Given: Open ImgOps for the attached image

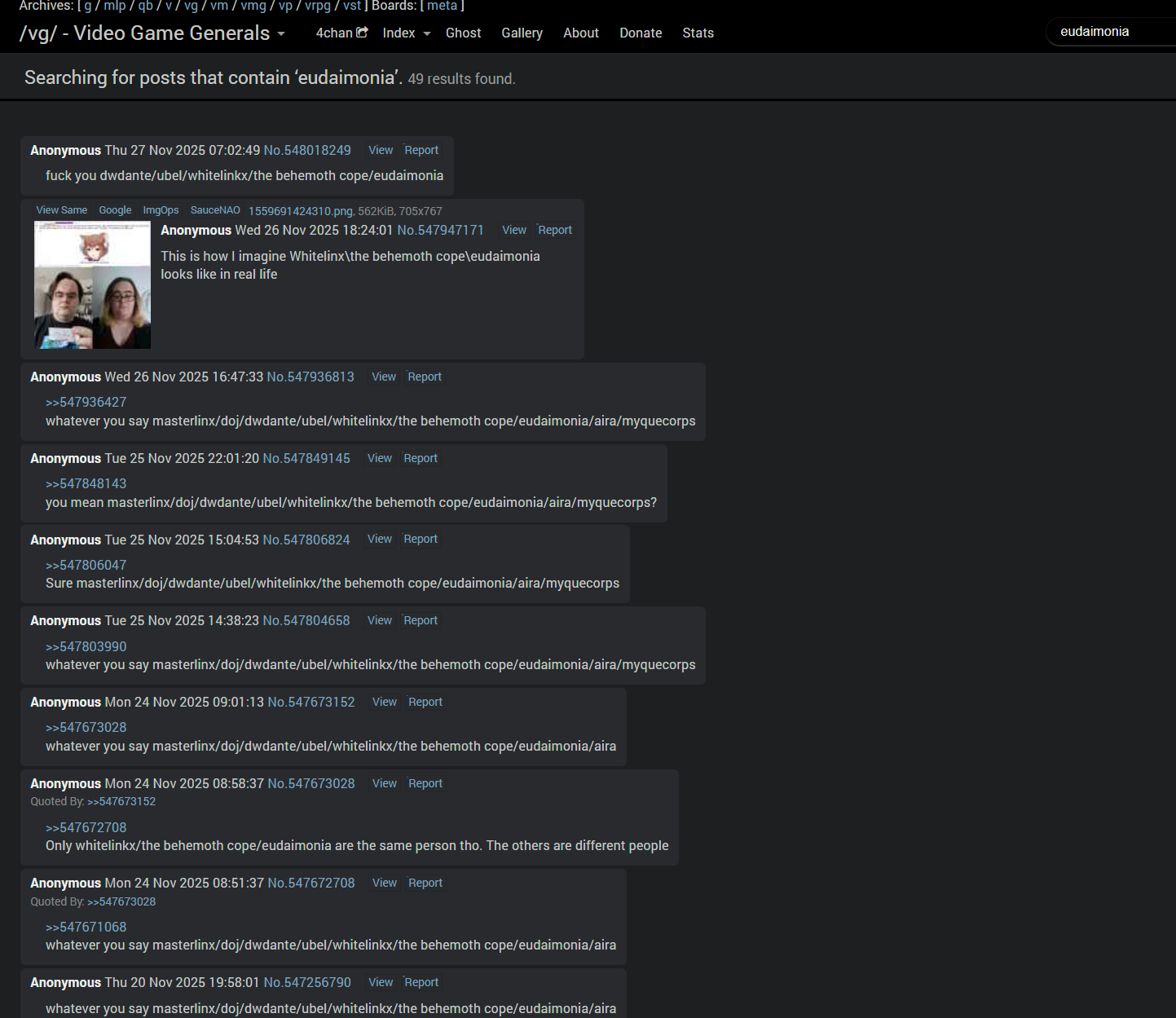Looking at the screenshot, I should (x=161, y=210).
